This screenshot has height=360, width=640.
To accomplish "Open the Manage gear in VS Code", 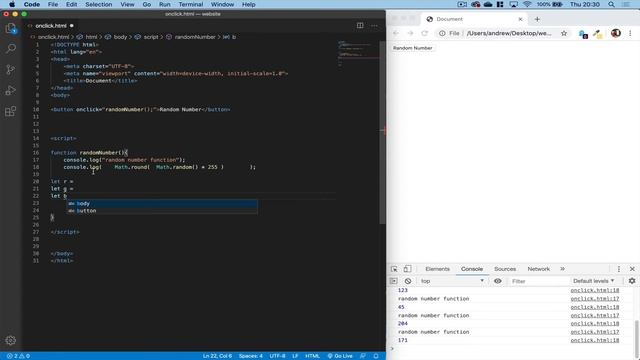I will click(x=11, y=340).
